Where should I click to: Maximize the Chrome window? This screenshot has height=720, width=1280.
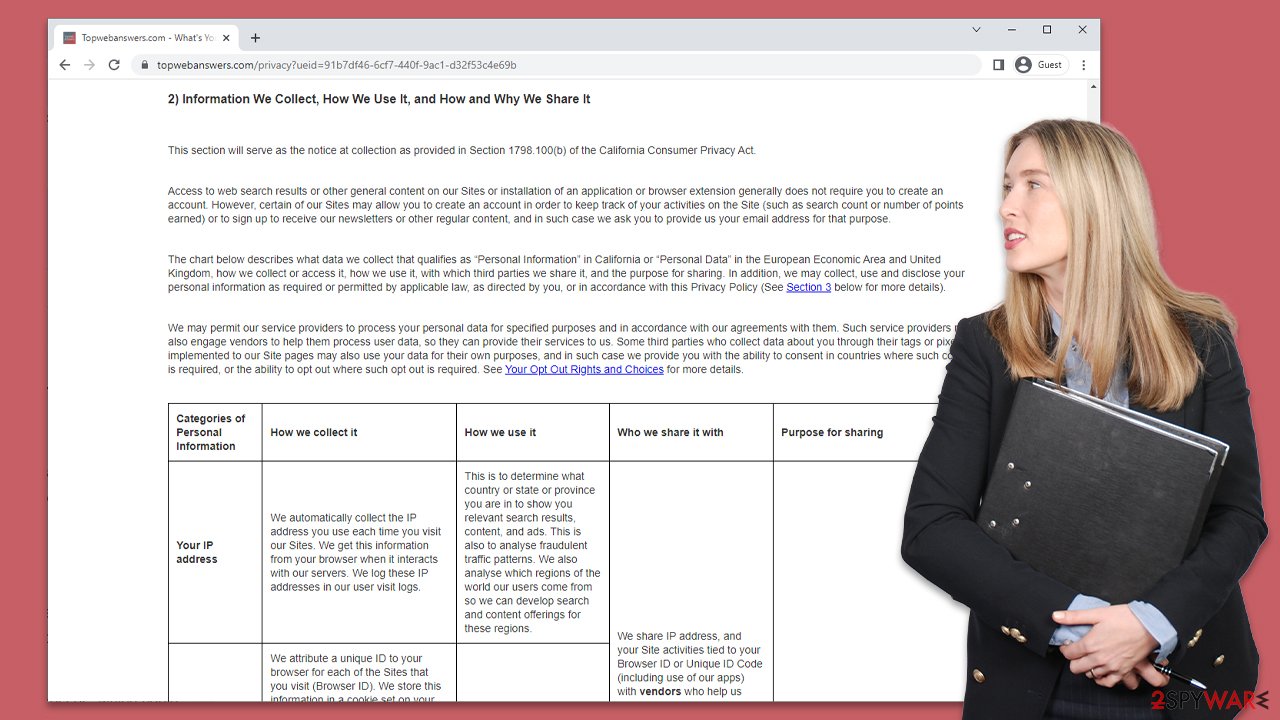[x=1047, y=30]
